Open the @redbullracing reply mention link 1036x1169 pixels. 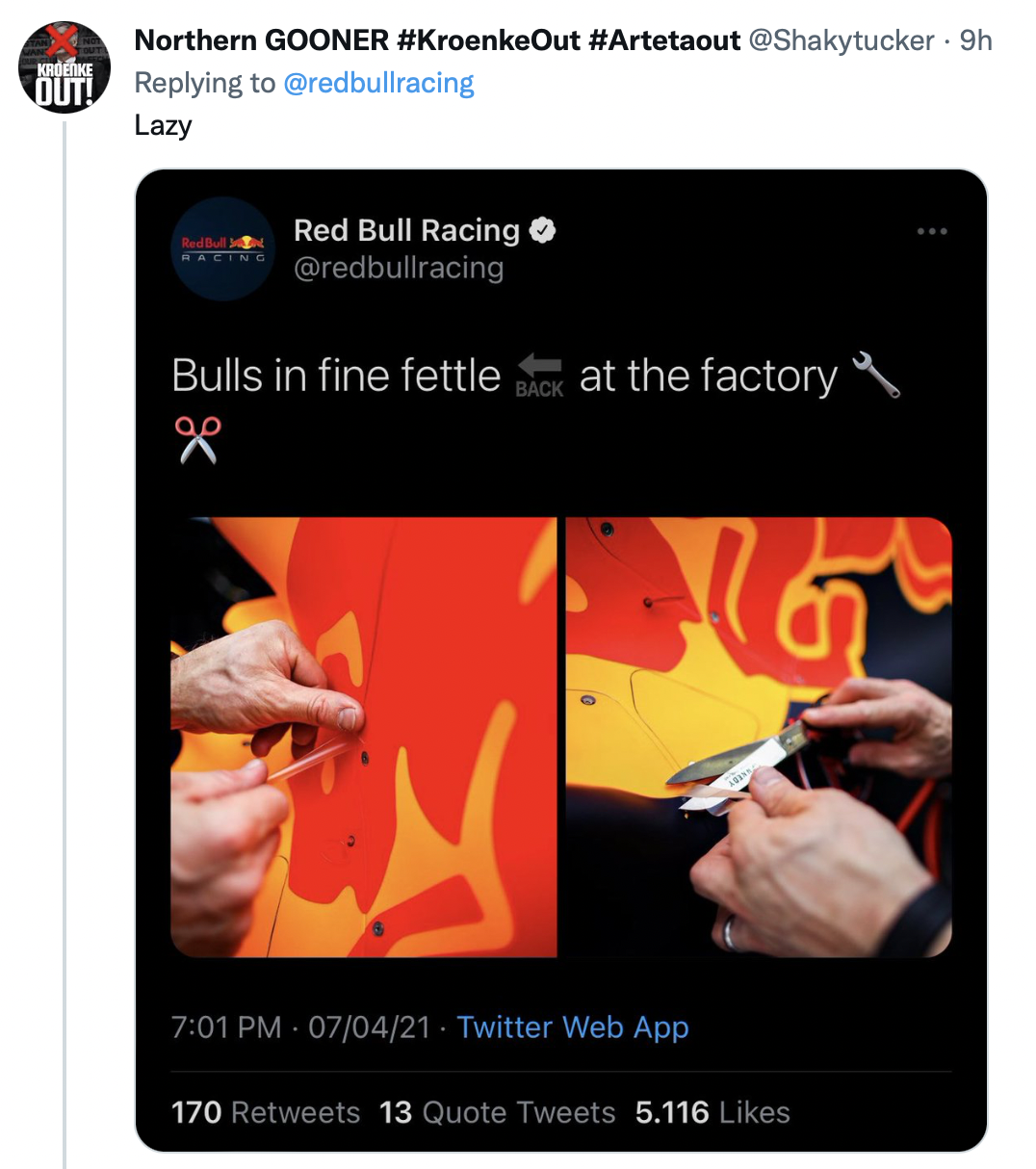(378, 83)
